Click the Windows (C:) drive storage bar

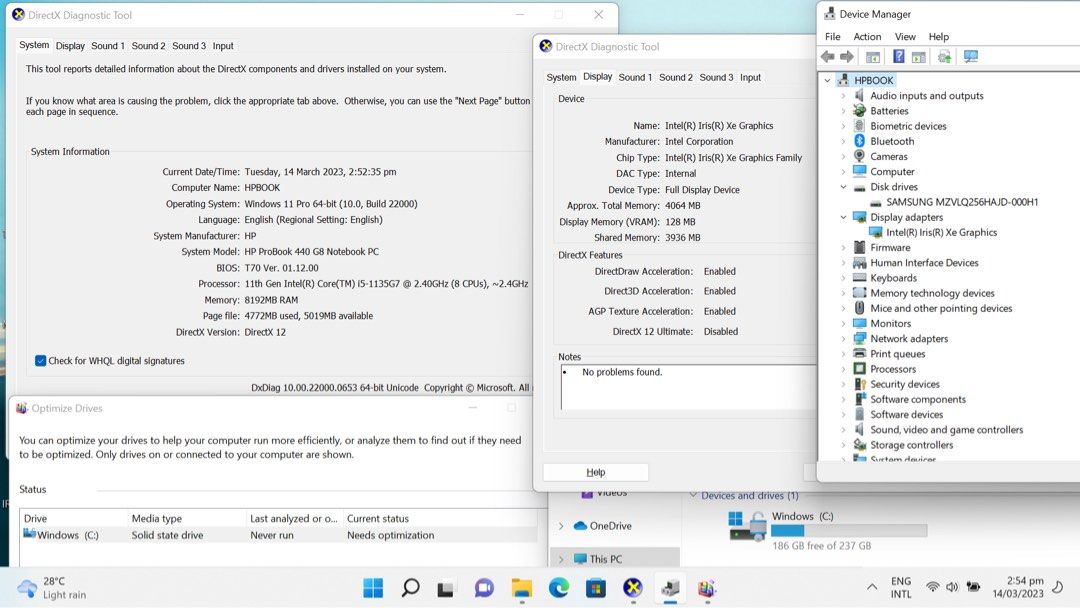pos(848,531)
